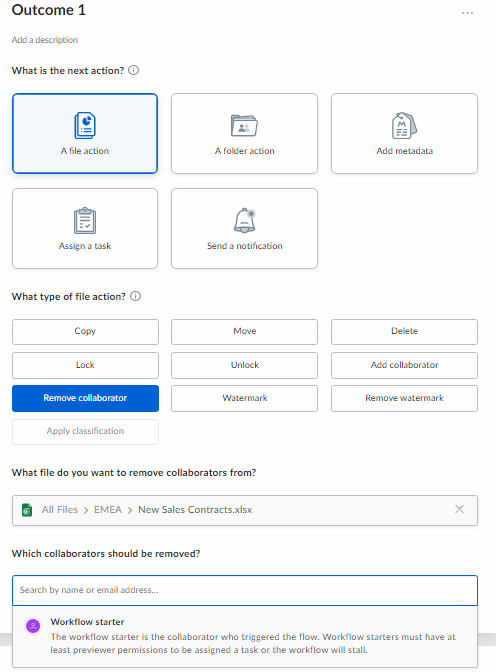Choose the A folder action icon
Screen dimensions: 496x672
pyautogui.click(x=244, y=126)
